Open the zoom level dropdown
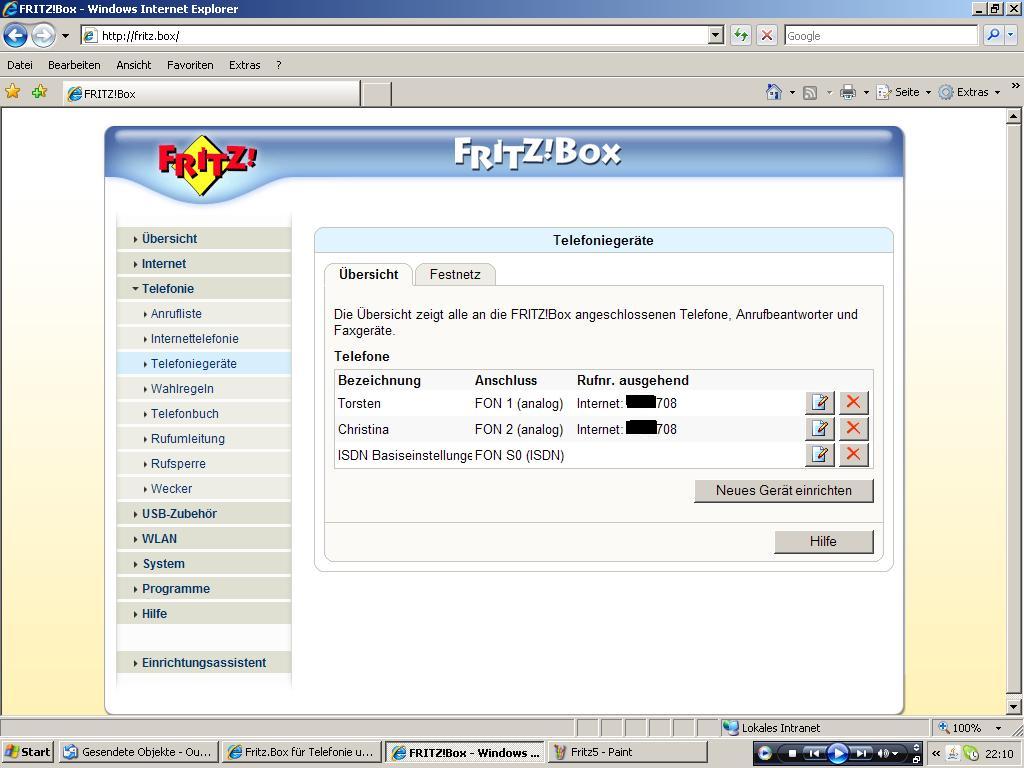The height and width of the screenshot is (768, 1024). click(997, 728)
